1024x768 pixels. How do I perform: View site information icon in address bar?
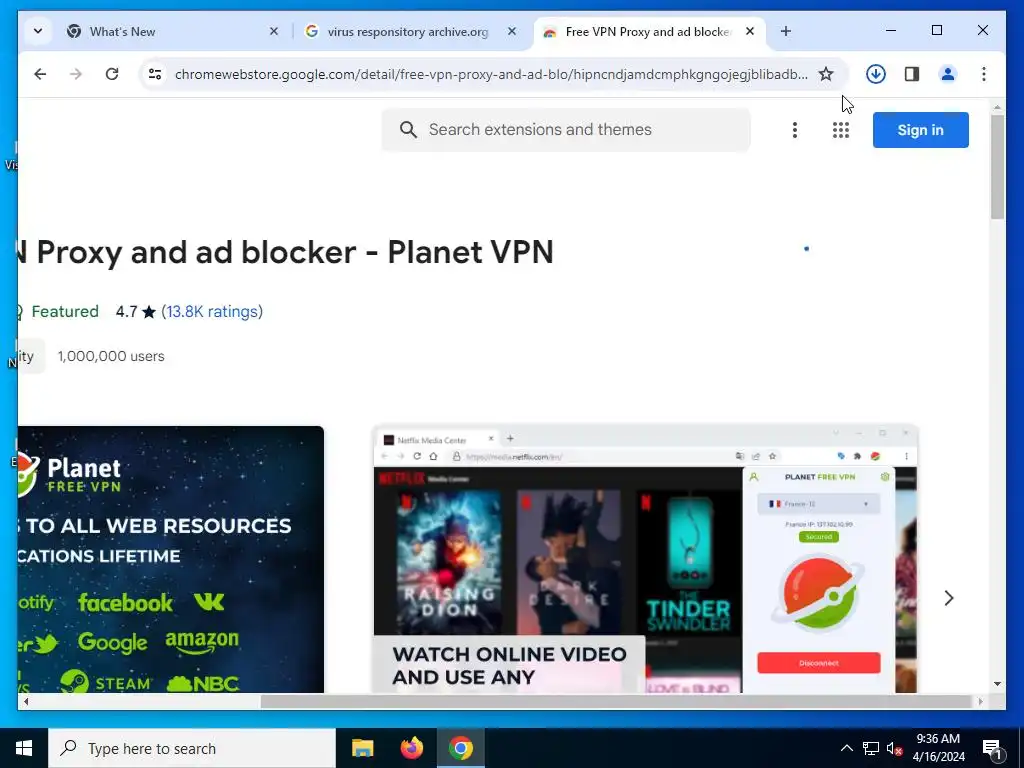[155, 74]
